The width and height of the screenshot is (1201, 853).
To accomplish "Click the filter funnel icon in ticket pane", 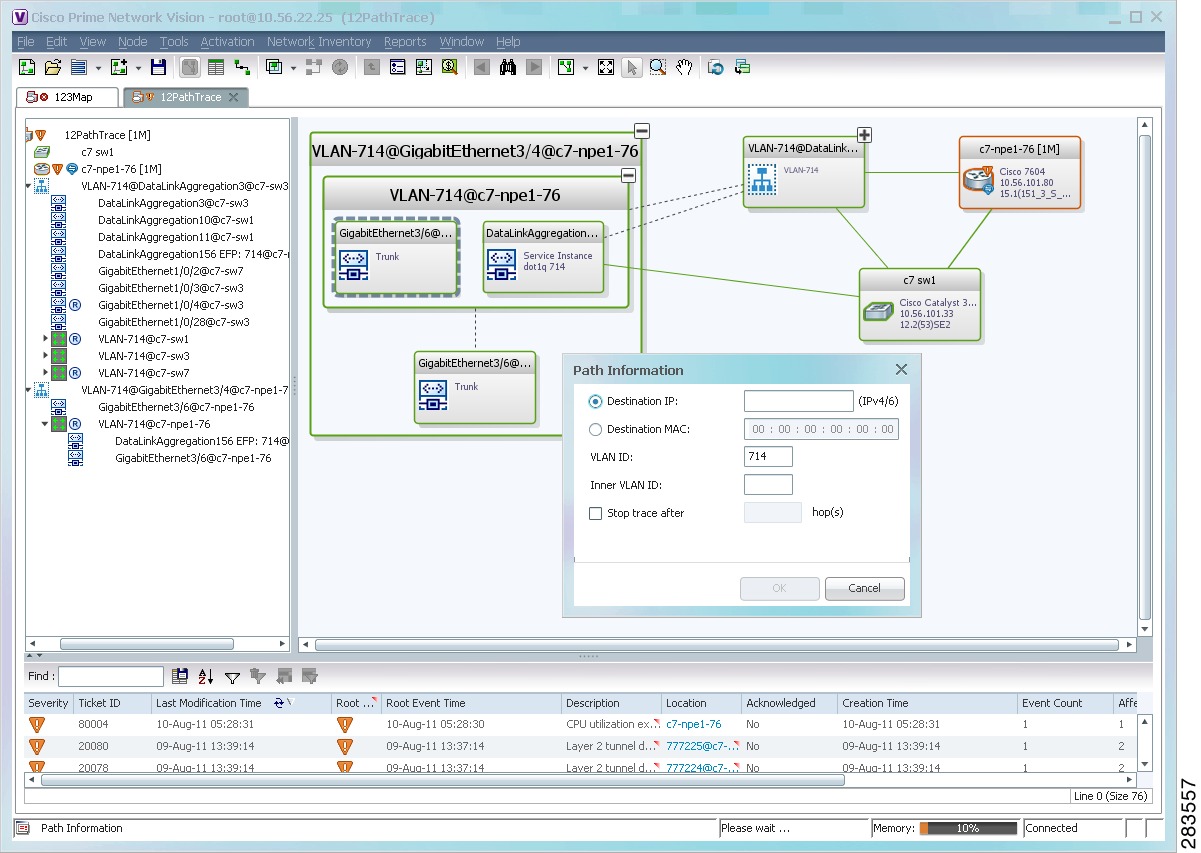I will 232,677.
